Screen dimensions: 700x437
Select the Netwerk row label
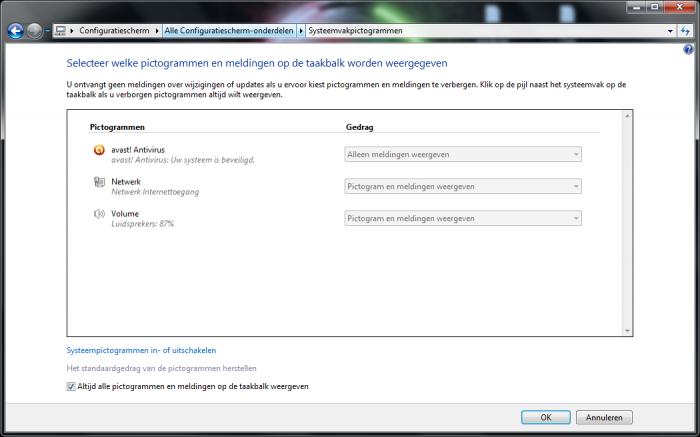pyautogui.click(x=126, y=182)
